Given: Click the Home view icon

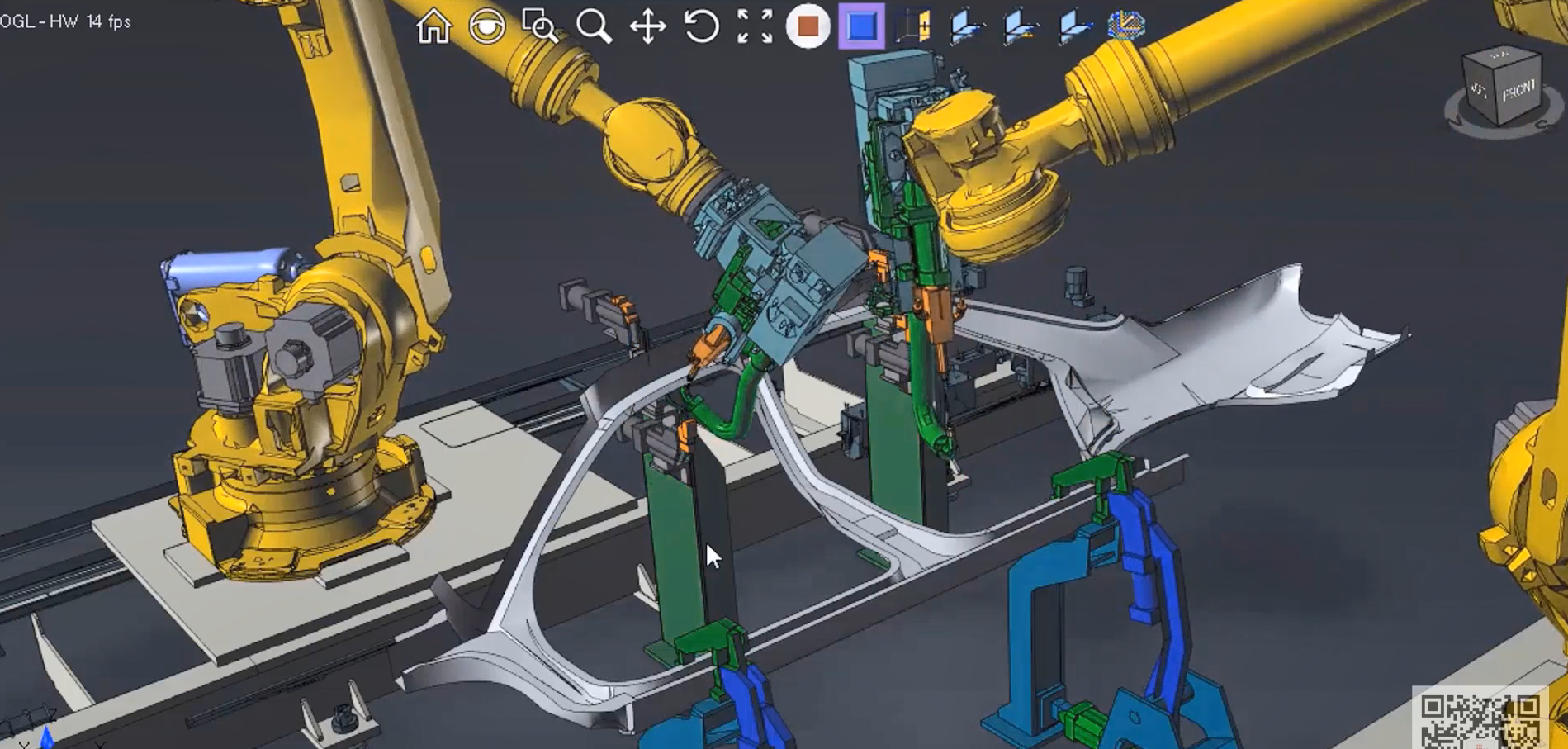Looking at the screenshot, I should click(x=433, y=26).
